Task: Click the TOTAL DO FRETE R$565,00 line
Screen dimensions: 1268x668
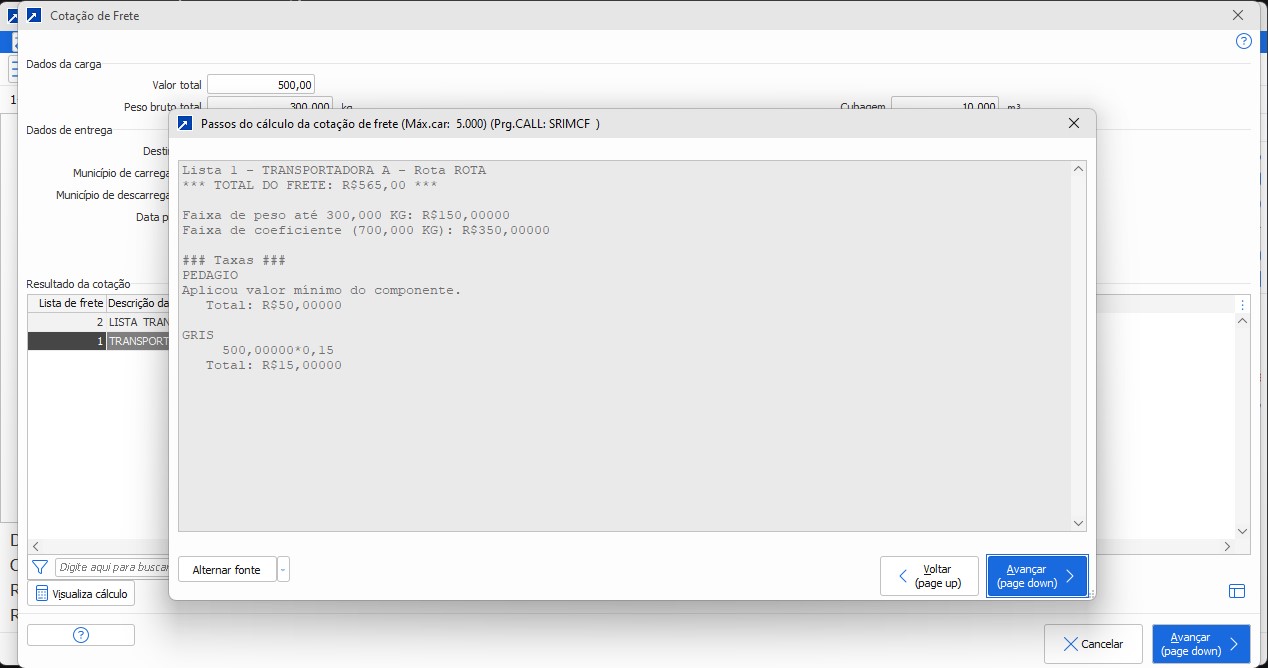Action: pos(310,185)
